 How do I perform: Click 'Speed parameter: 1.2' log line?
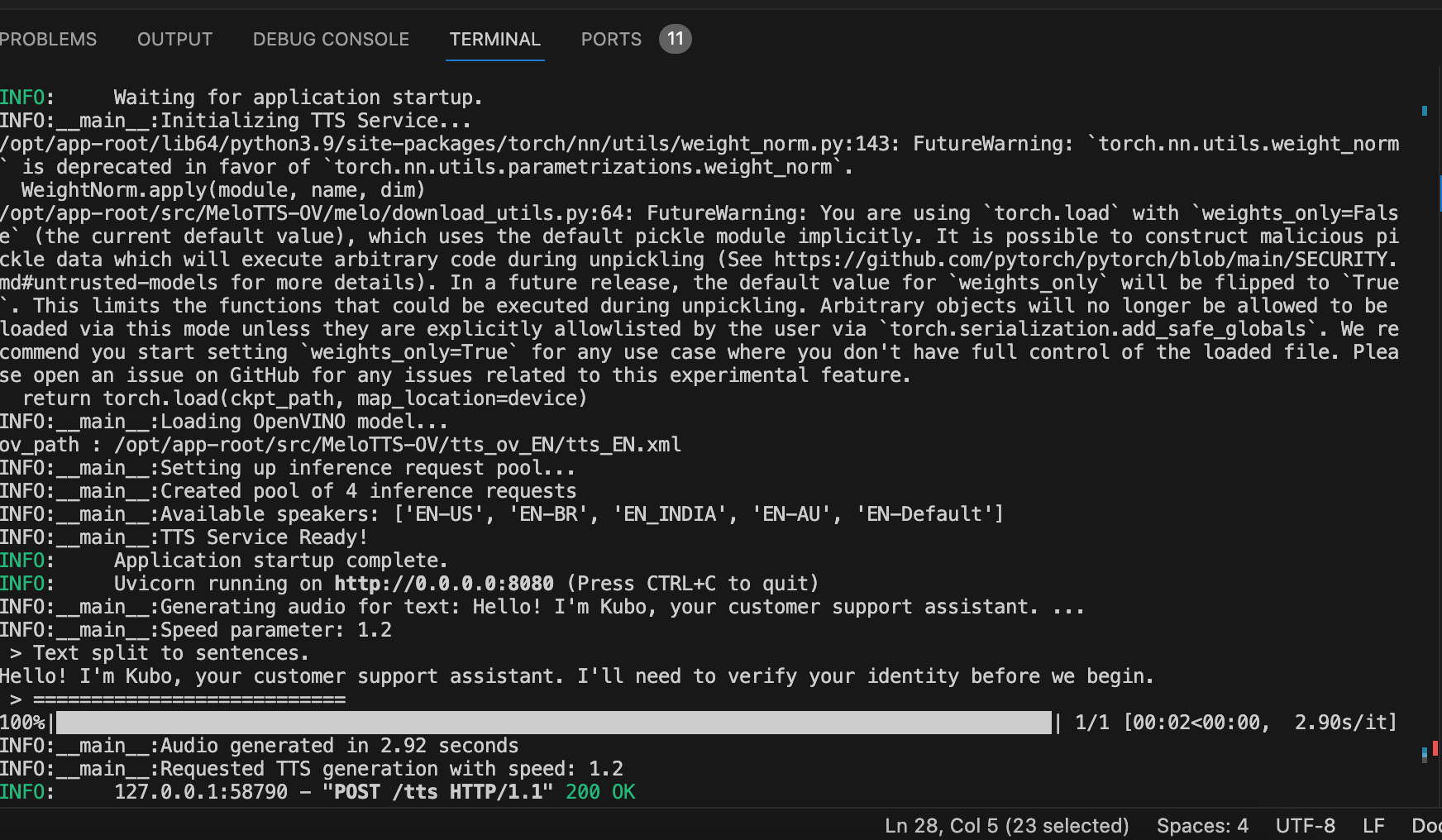(x=196, y=630)
